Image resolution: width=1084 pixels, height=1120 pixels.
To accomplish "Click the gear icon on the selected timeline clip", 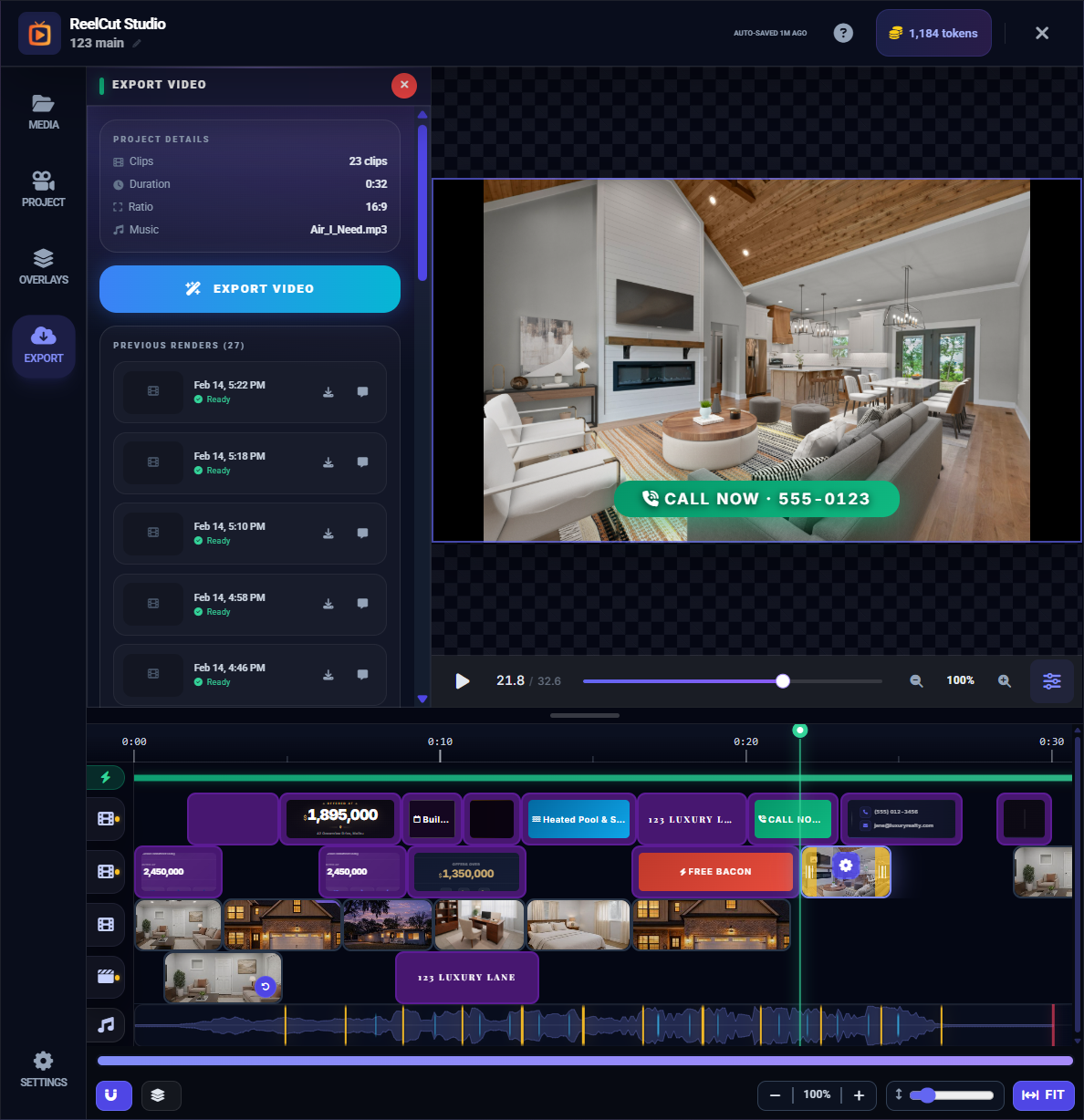I will point(846,865).
